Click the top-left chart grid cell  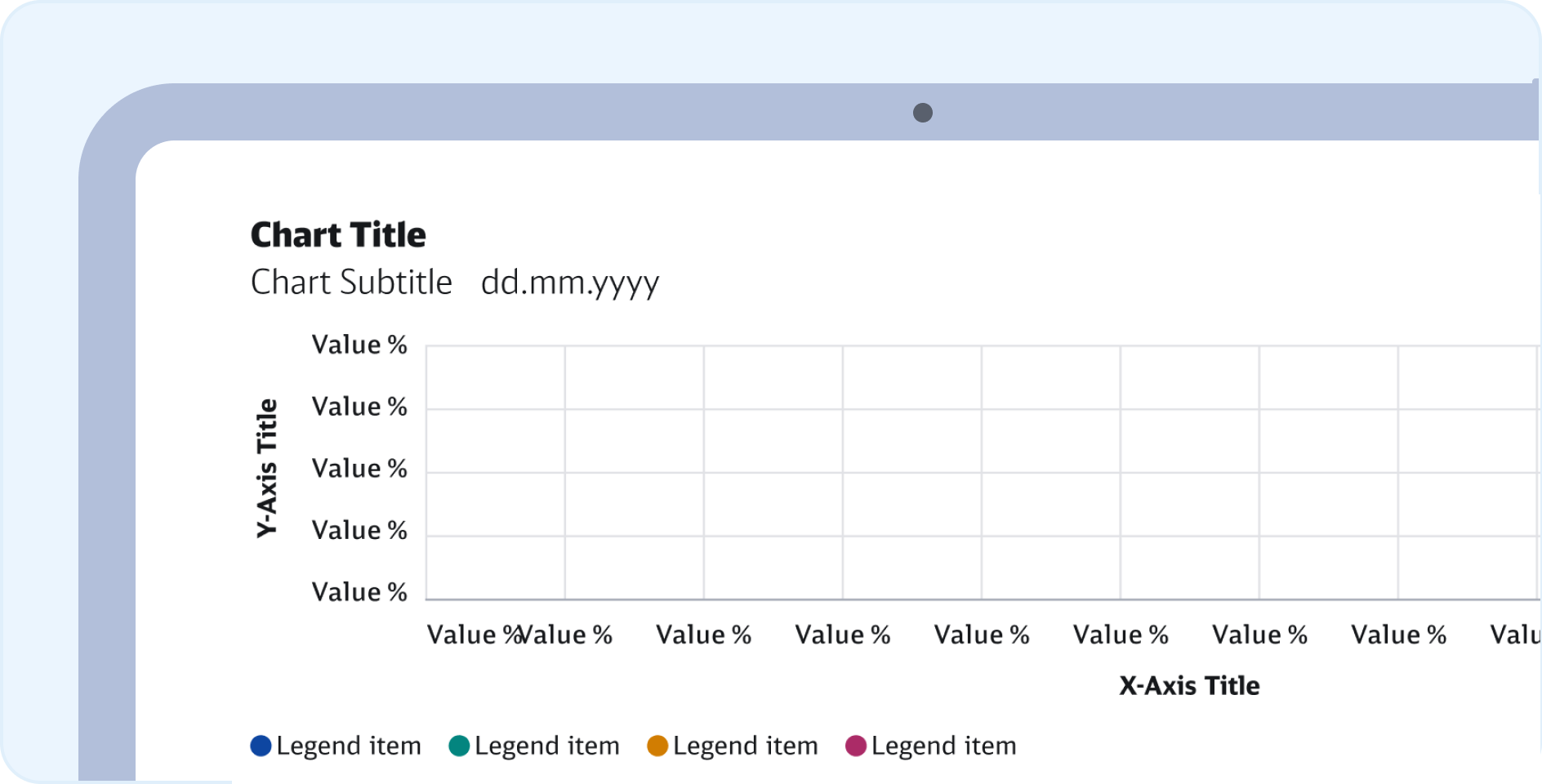coord(495,377)
